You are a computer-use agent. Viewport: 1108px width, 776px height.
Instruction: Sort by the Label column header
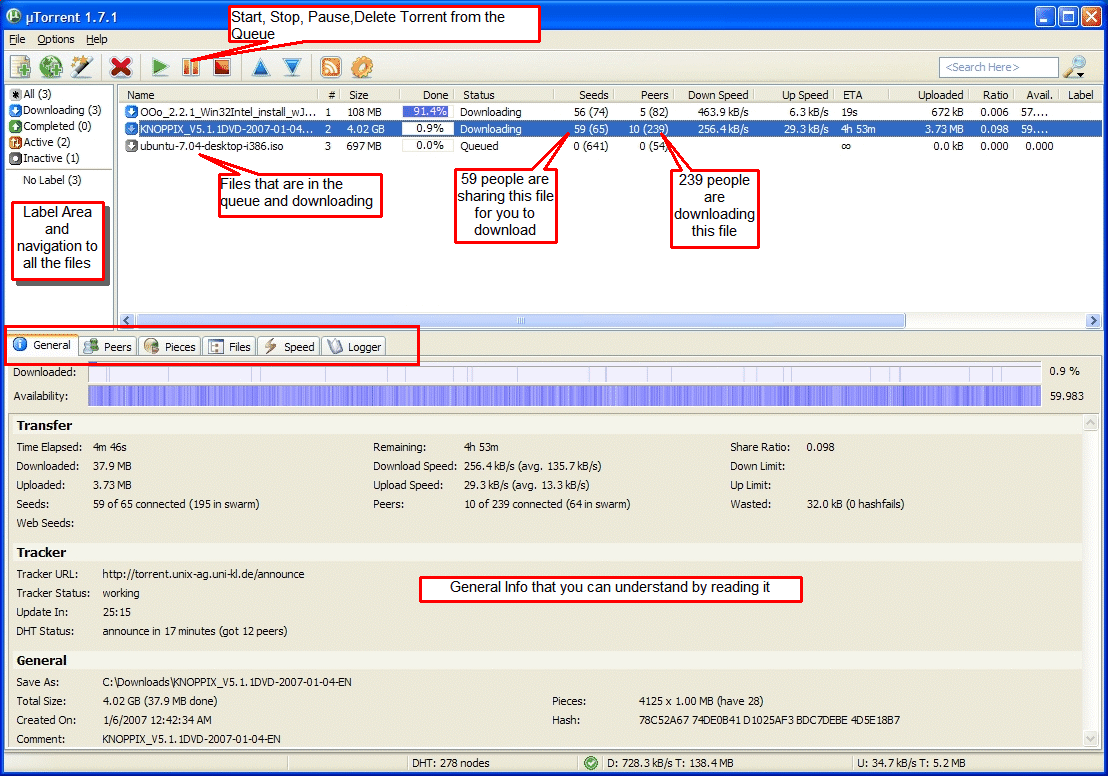point(1080,95)
